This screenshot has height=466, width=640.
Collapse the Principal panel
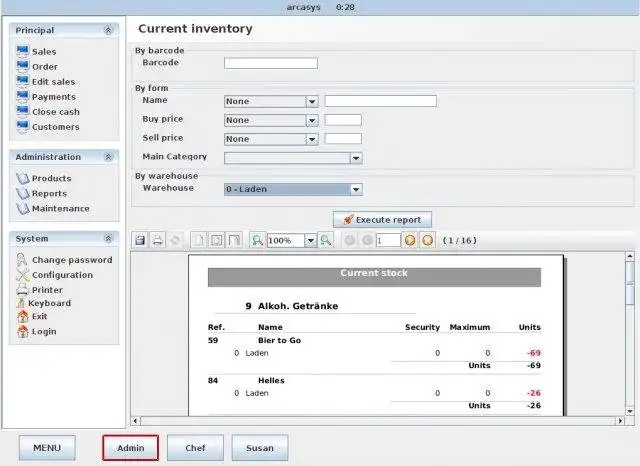point(108,30)
